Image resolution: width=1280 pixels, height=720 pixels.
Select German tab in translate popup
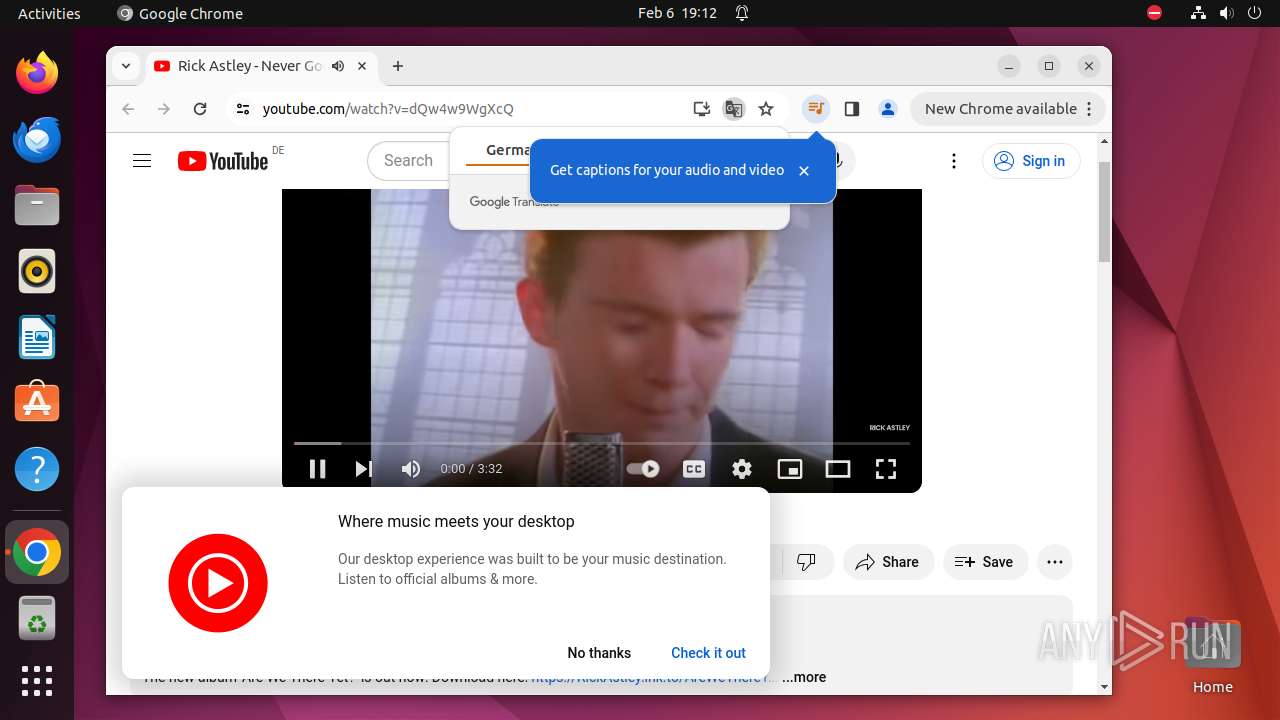(x=507, y=150)
